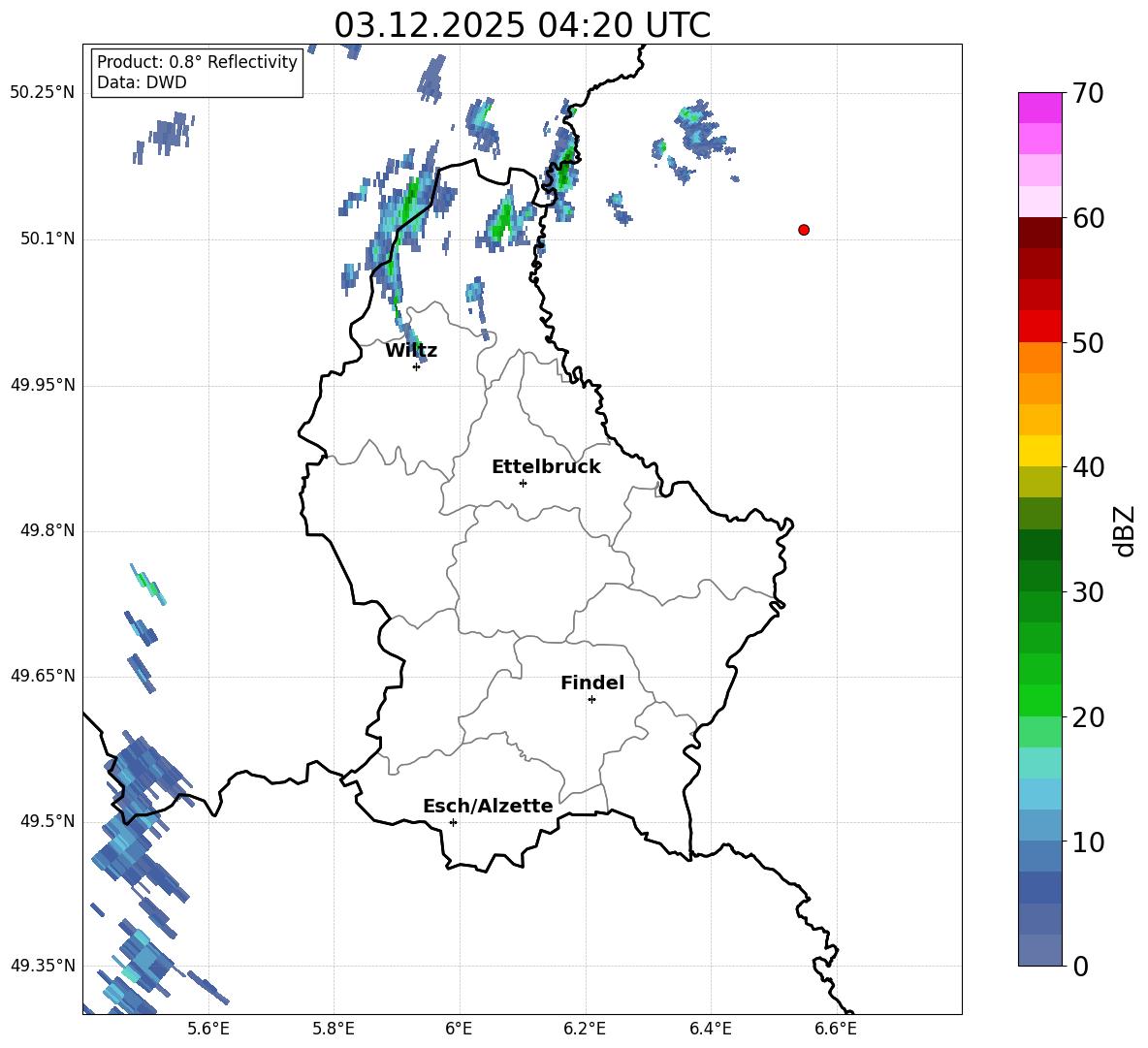The width and height of the screenshot is (1148, 1048).
Task: Click the Product: 0.8° Reflectivity text
Action: (197, 61)
